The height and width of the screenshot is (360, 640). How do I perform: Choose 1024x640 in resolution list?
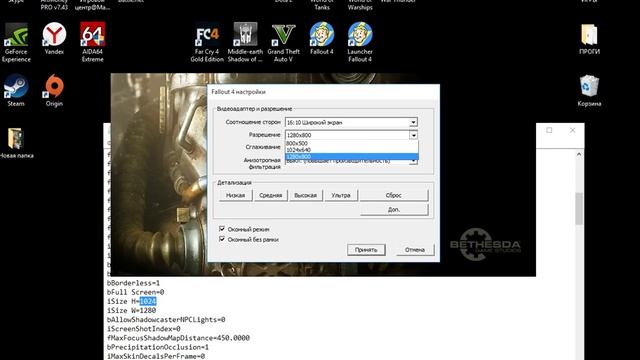click(x=351, y=150)
